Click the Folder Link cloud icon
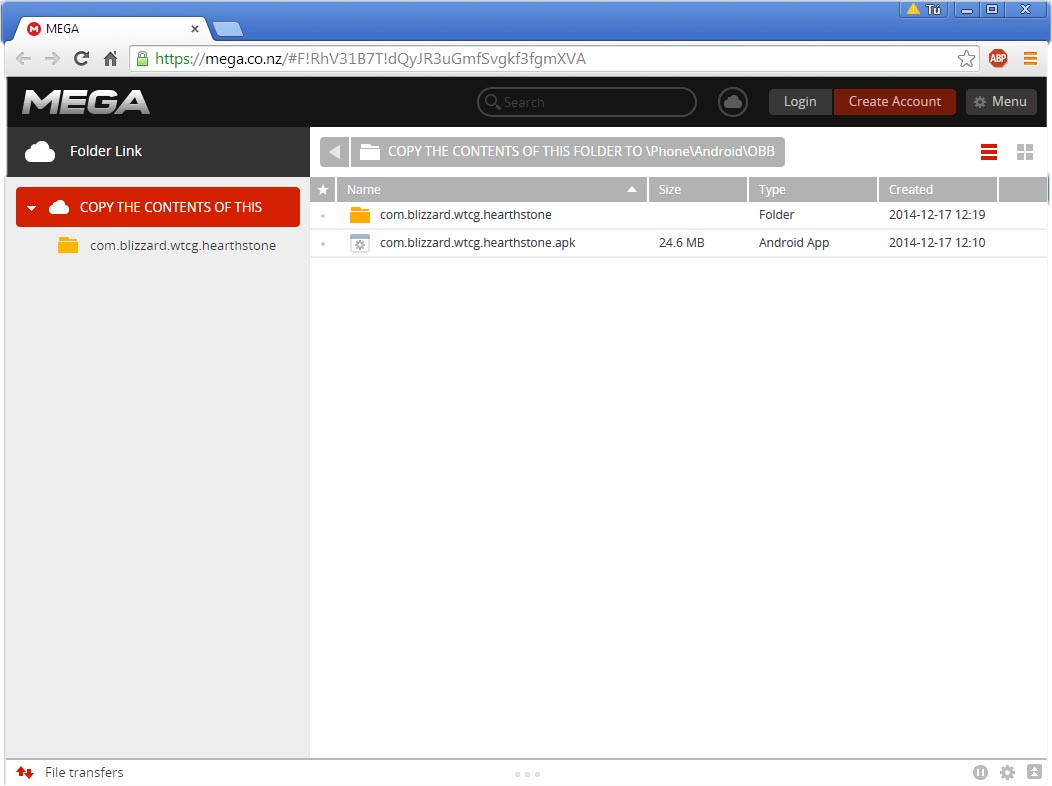1052x786 pixels. 40,152
